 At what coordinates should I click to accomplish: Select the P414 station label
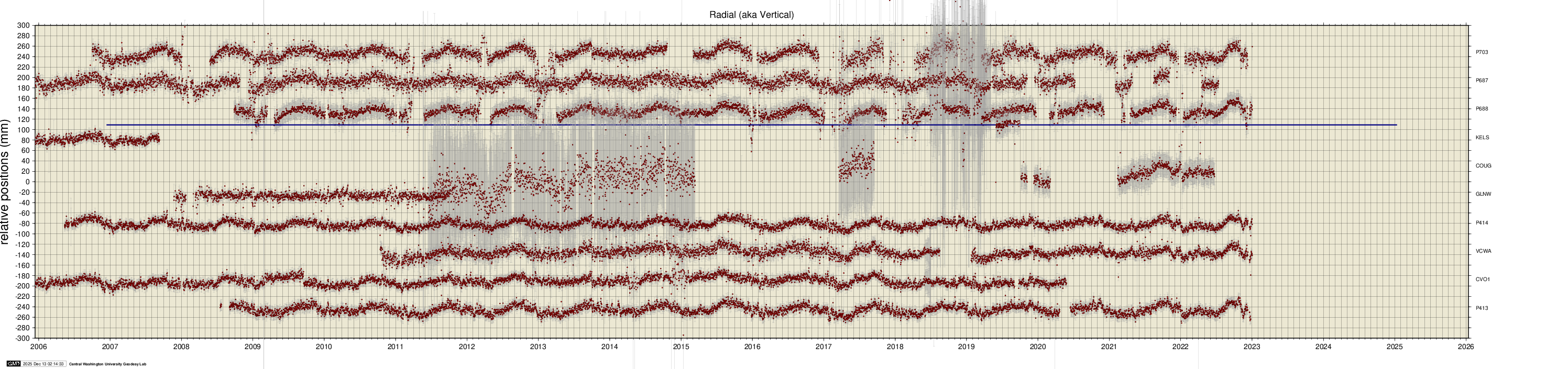(1482, 222)
